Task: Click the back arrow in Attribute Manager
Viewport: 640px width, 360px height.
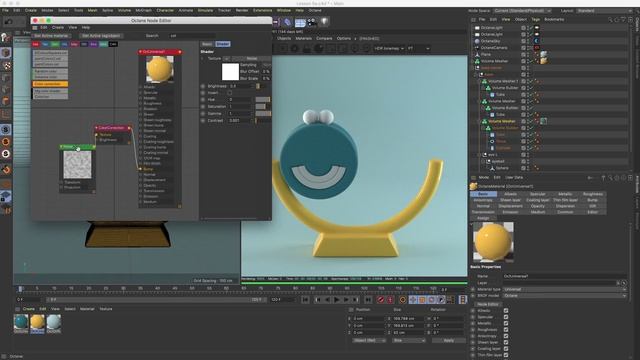Action: tap(590, 178)
